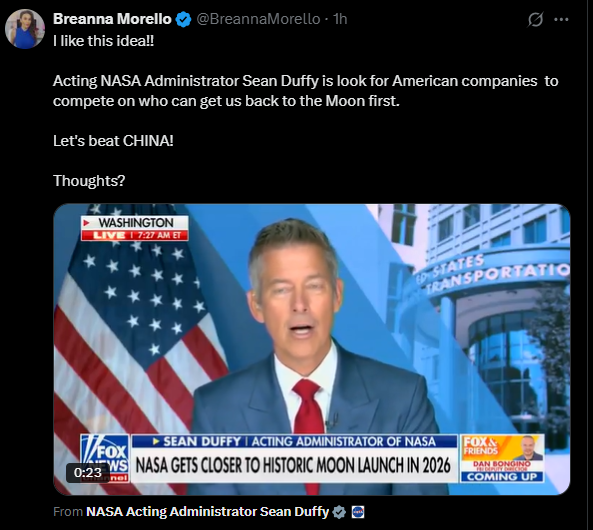Screen dimensions: 593x530
Task: Click Sean Duffy Acting Administrator name banner
Action: tap(294, 441)
